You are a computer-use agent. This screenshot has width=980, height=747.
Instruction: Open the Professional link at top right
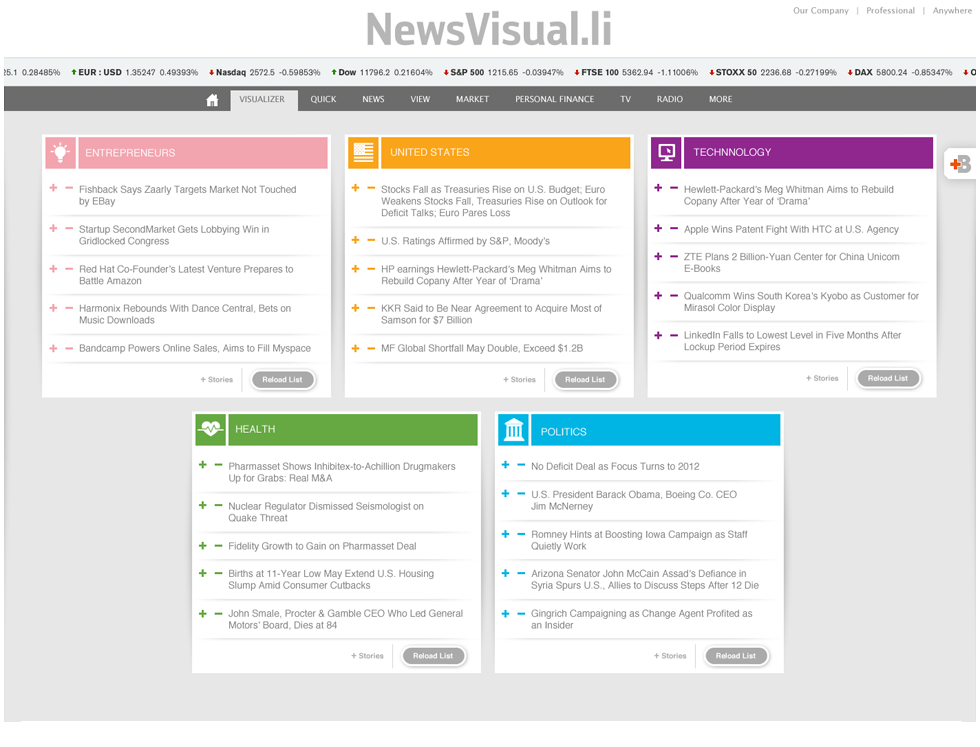[x=890, y=11]
